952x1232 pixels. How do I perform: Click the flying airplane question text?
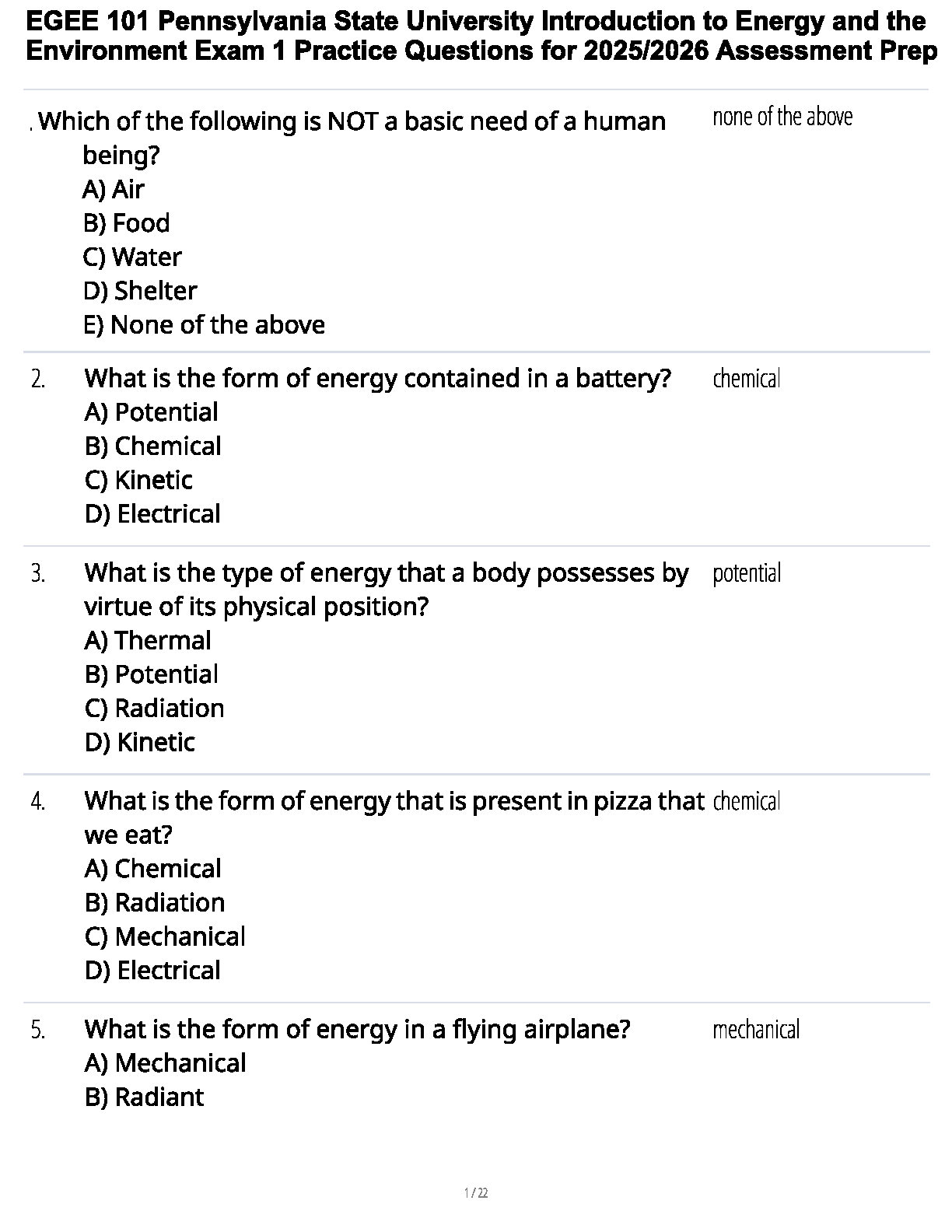click(x=357, y=1030)
